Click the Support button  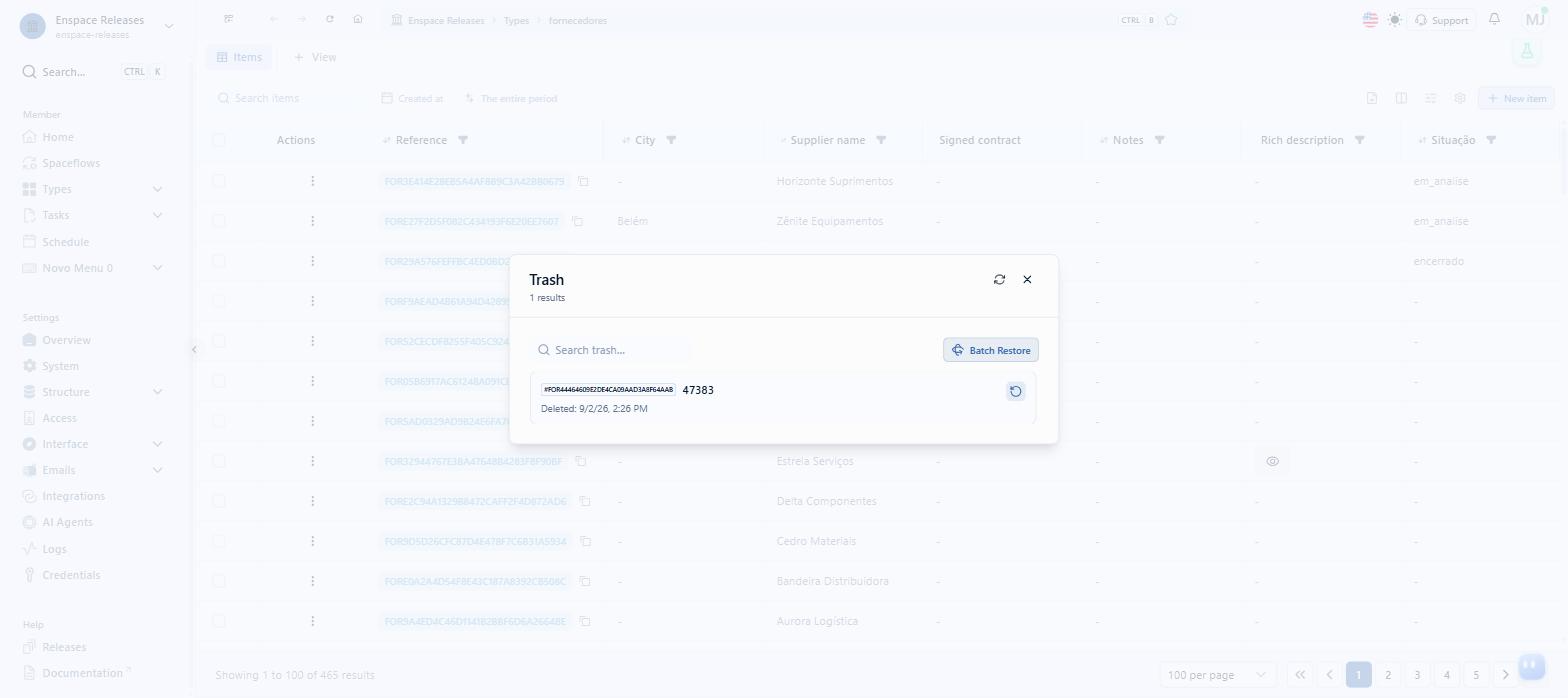coord(1441,20)
